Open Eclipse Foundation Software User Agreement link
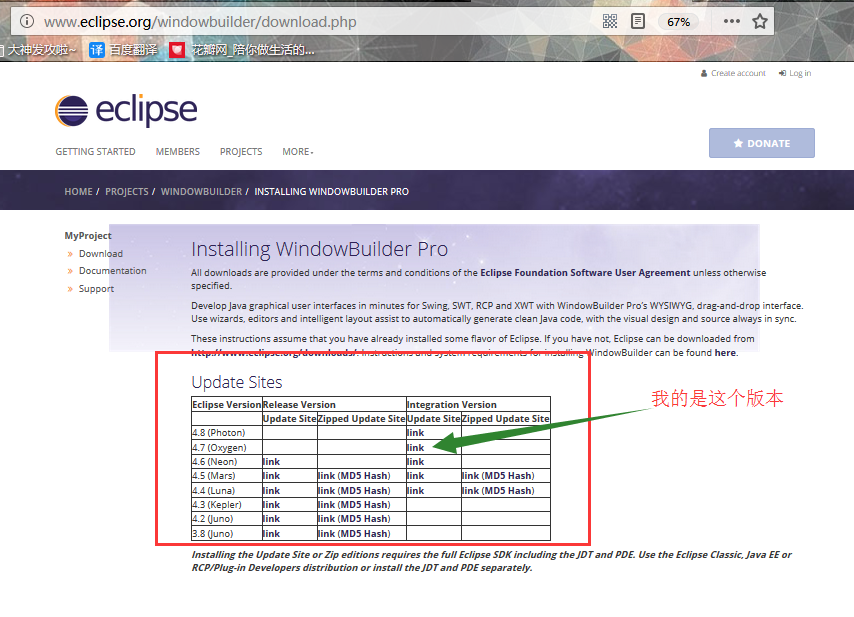The image size is (854, 617). [585, 273]
